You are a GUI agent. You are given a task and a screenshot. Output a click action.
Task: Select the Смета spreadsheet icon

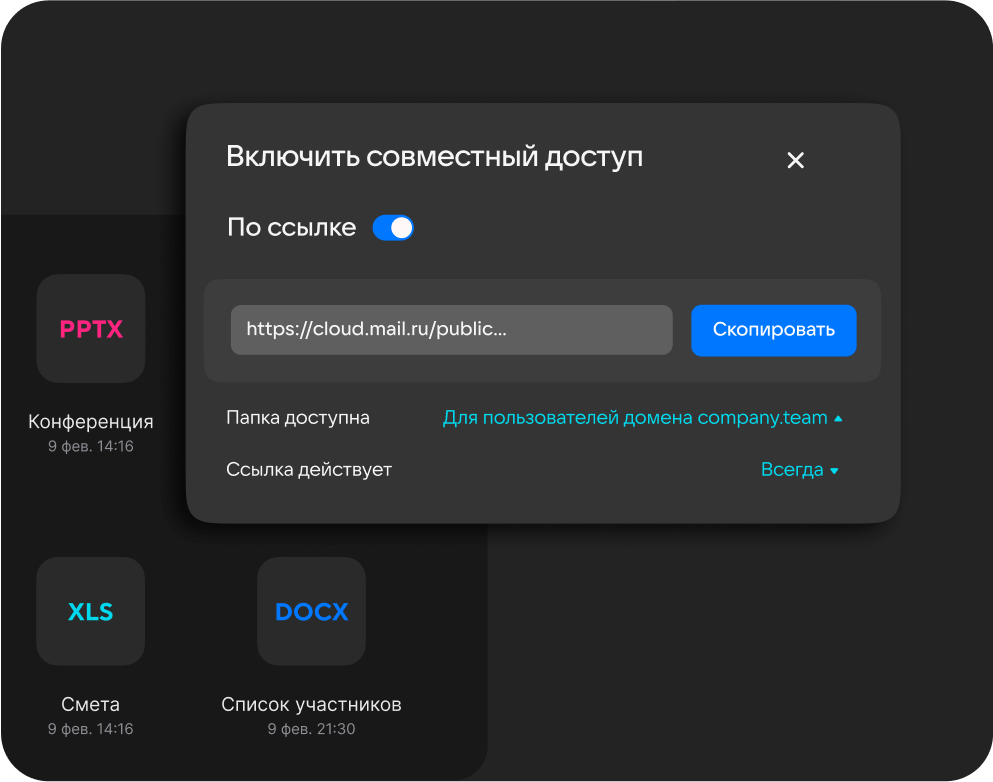click(90, 611)
